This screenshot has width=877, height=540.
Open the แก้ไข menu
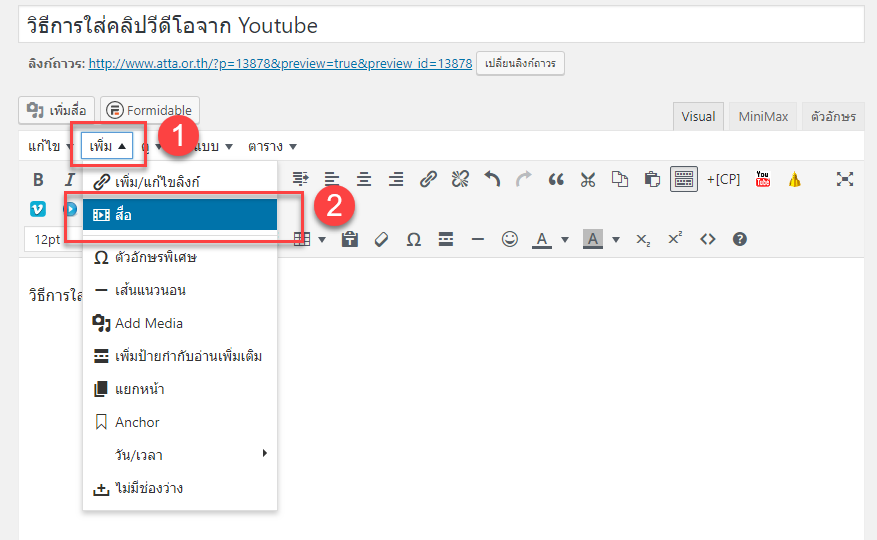49,147
